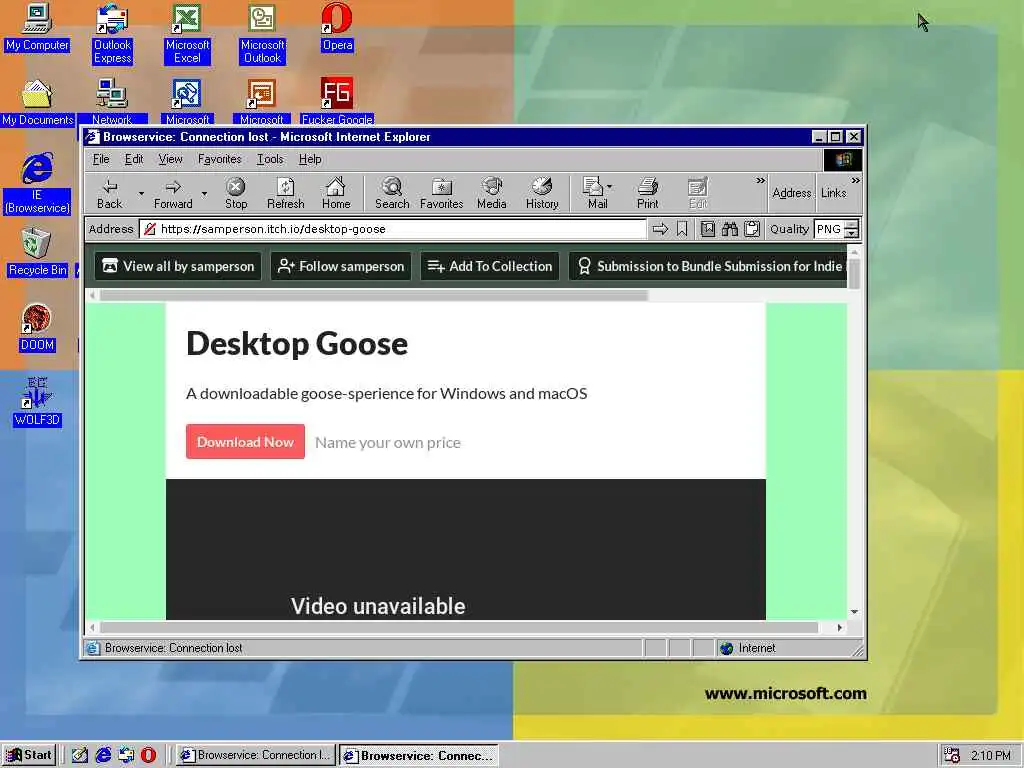Select the Fucker Google desktop icon
The image size is (1024, 768).
click(x=337, y=103)
